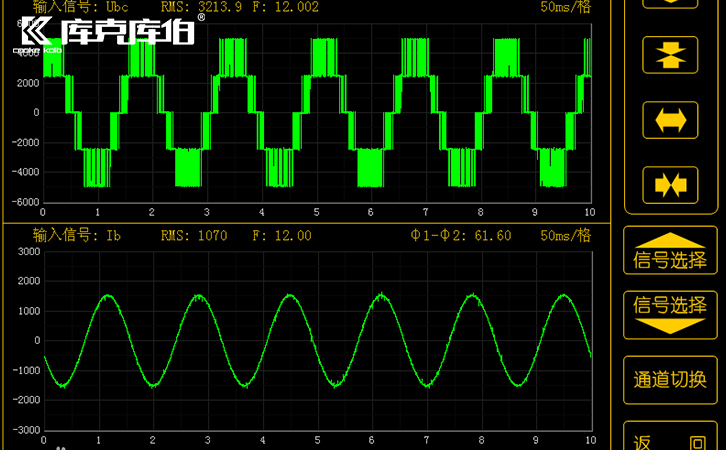The image size is (726, 450).
Task: Click the Φ1-Φ2 phase difference readout
Action: pyautogui.click(x=460, y=236)
